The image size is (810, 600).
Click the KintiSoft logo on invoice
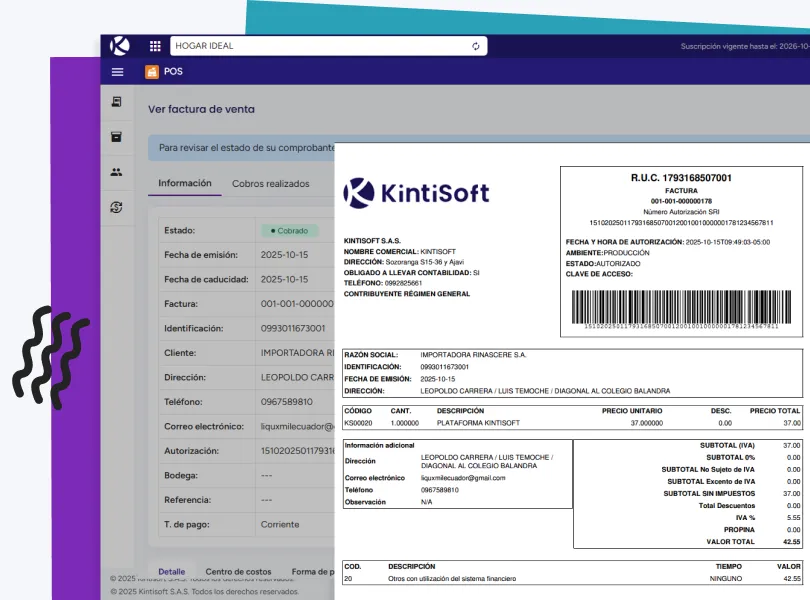pos(416,191)
